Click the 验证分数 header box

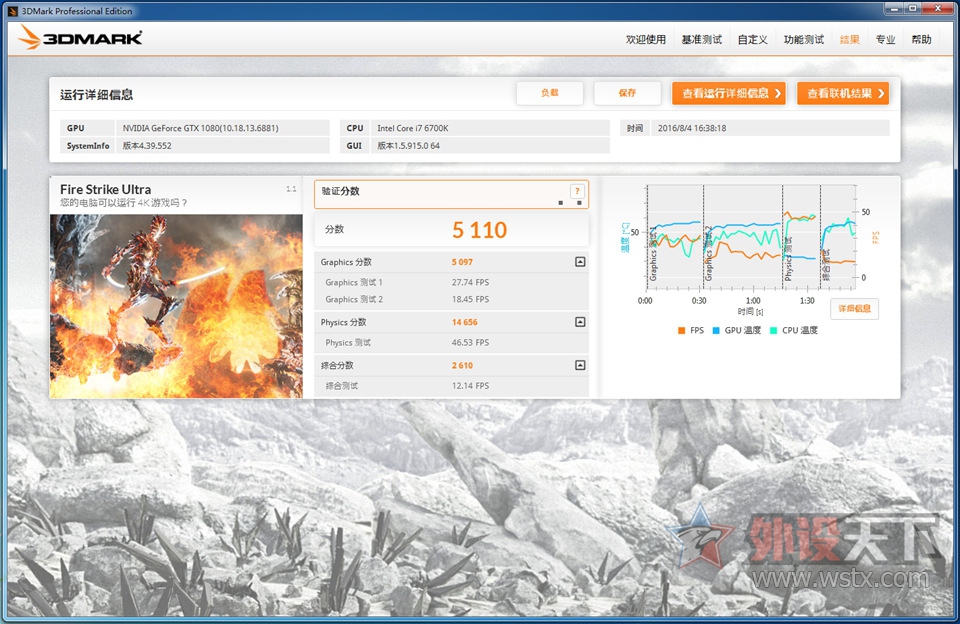pos(451,194)
